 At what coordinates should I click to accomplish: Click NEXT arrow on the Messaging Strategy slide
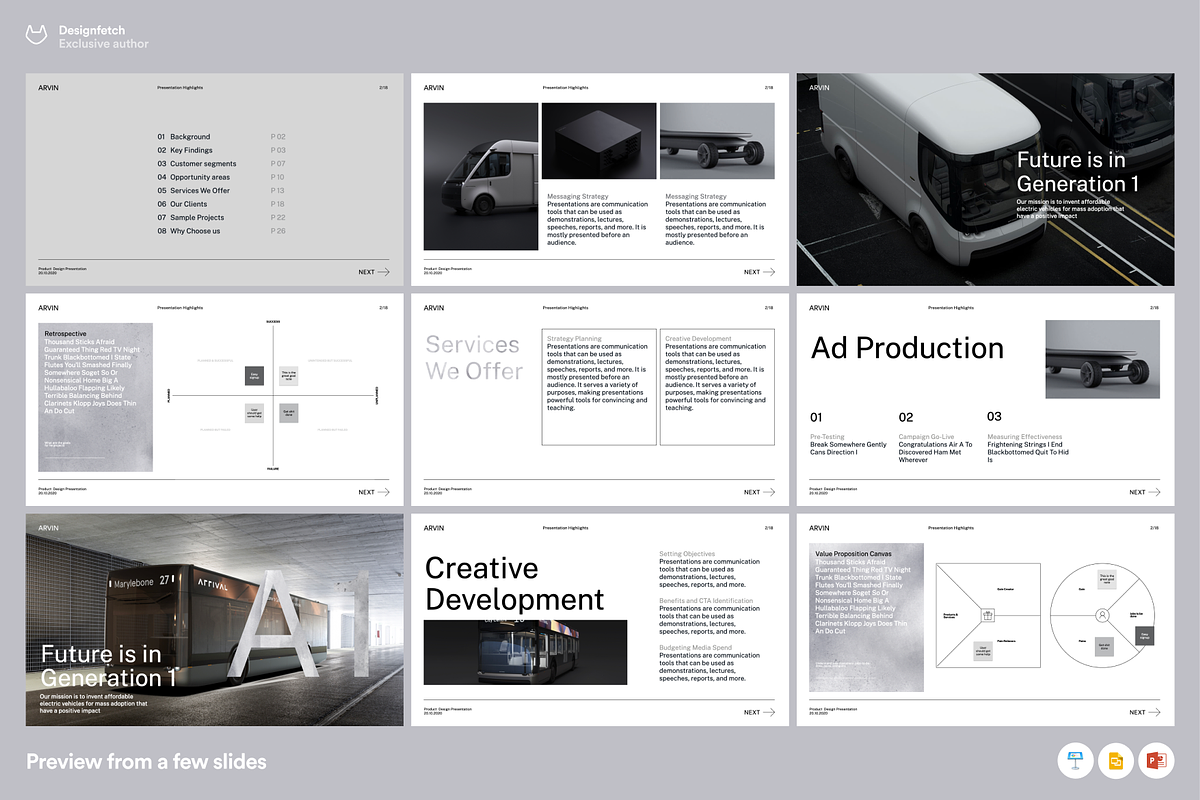759,272
